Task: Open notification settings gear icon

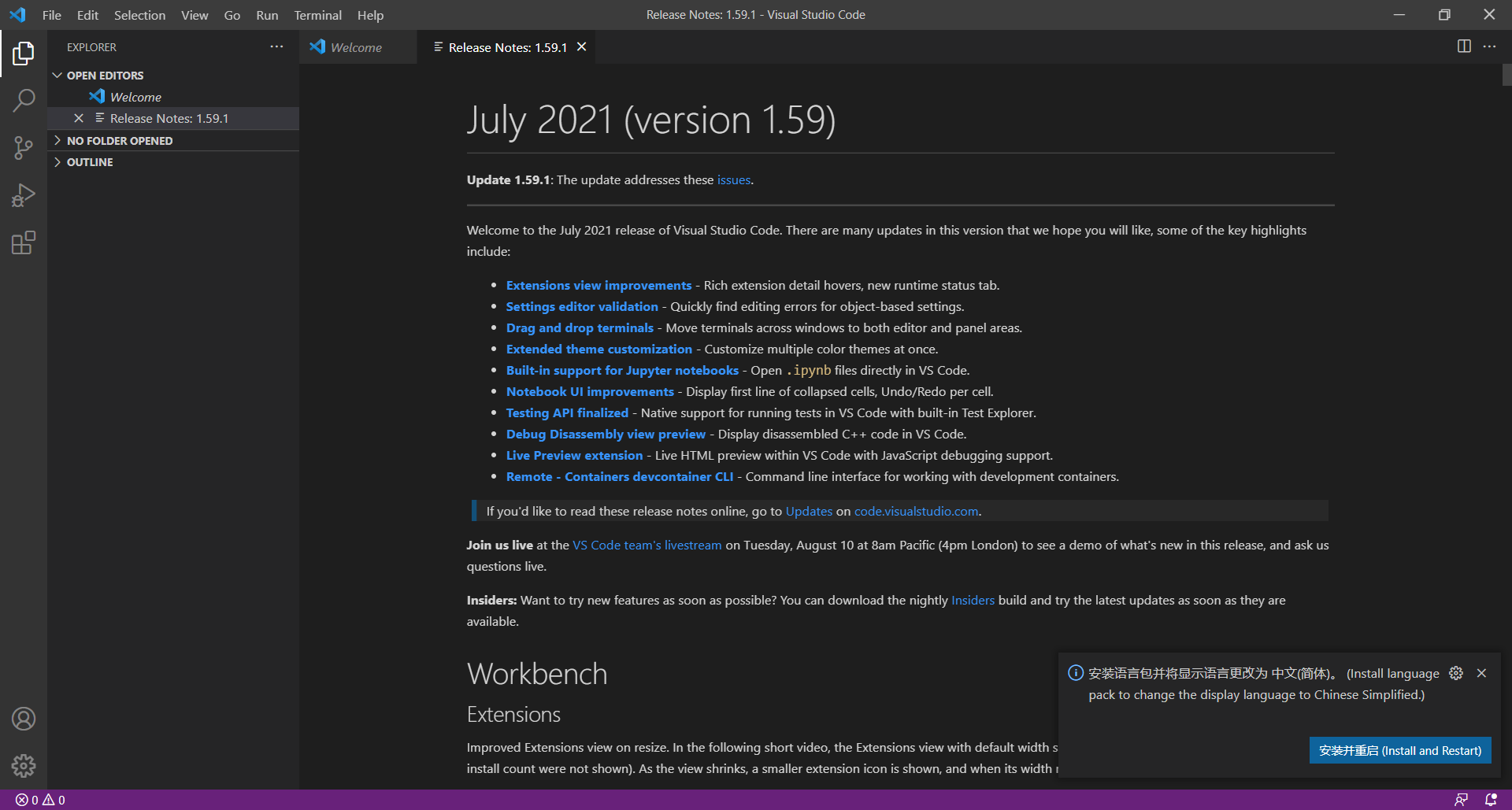Action: click(x=1456, y=673)
